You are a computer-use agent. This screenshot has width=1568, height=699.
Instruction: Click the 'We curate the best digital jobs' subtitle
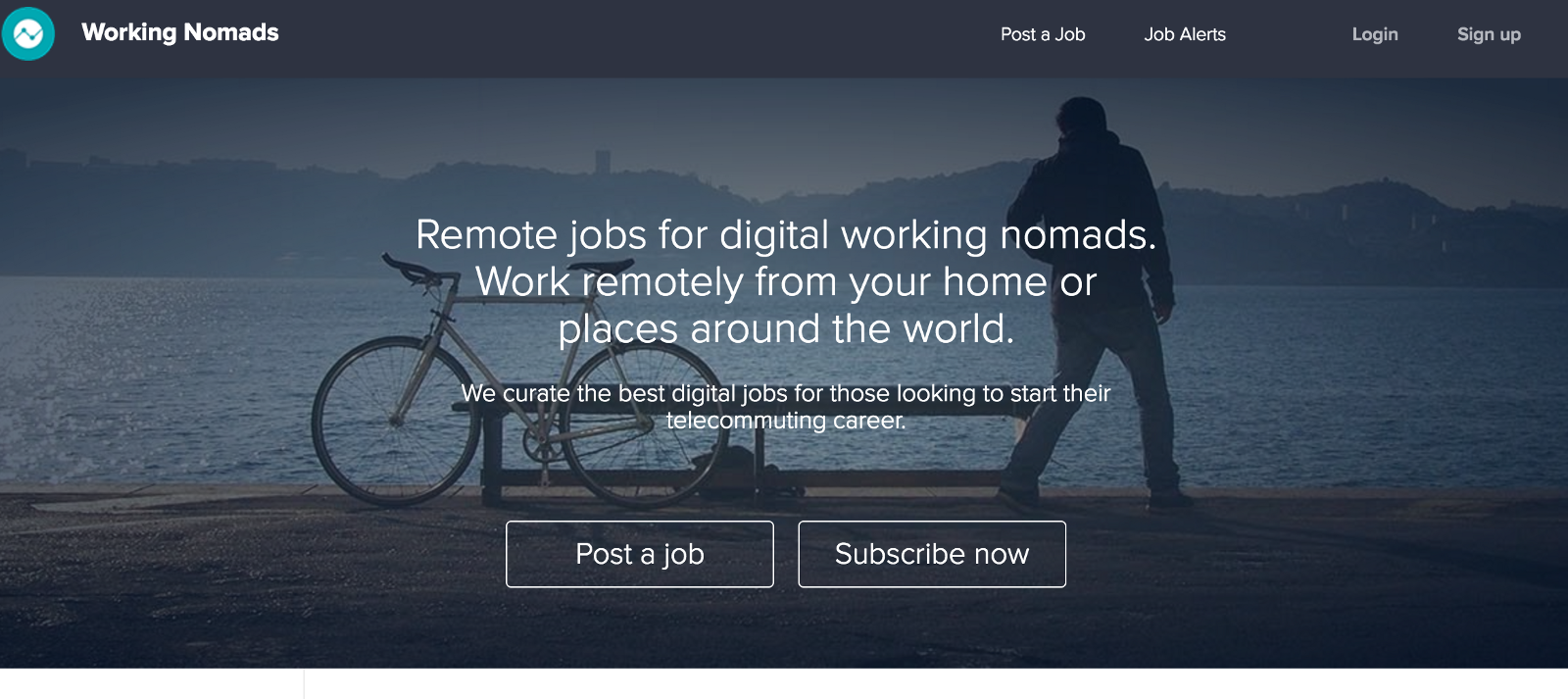786,393
